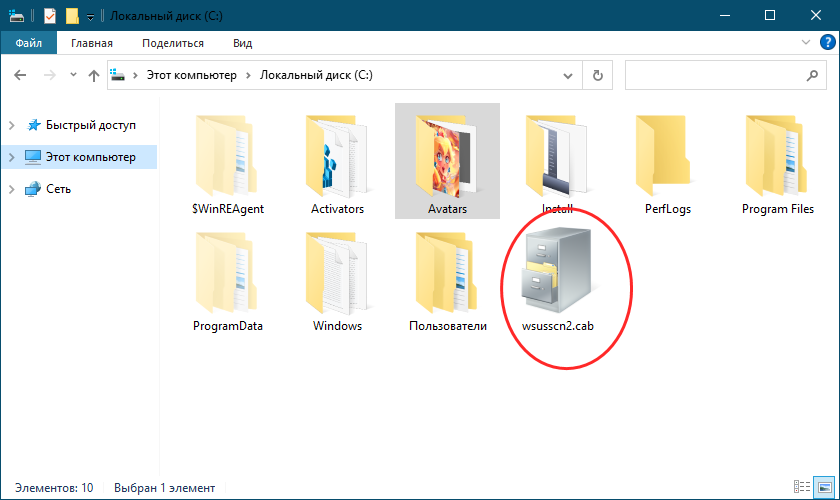
Task: Open the root chevron after the address bar drive icon
Action: 135,76
